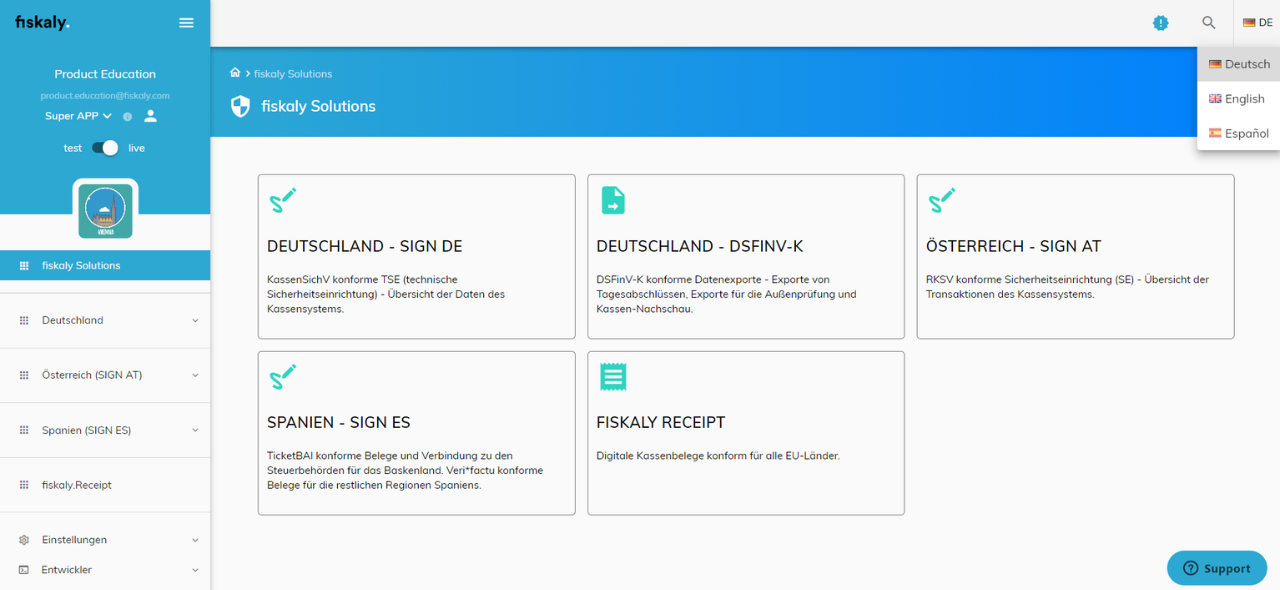1280x590 pixels.
Task: Toggle the test/live environment switch
Action: [x=105, y=148]
